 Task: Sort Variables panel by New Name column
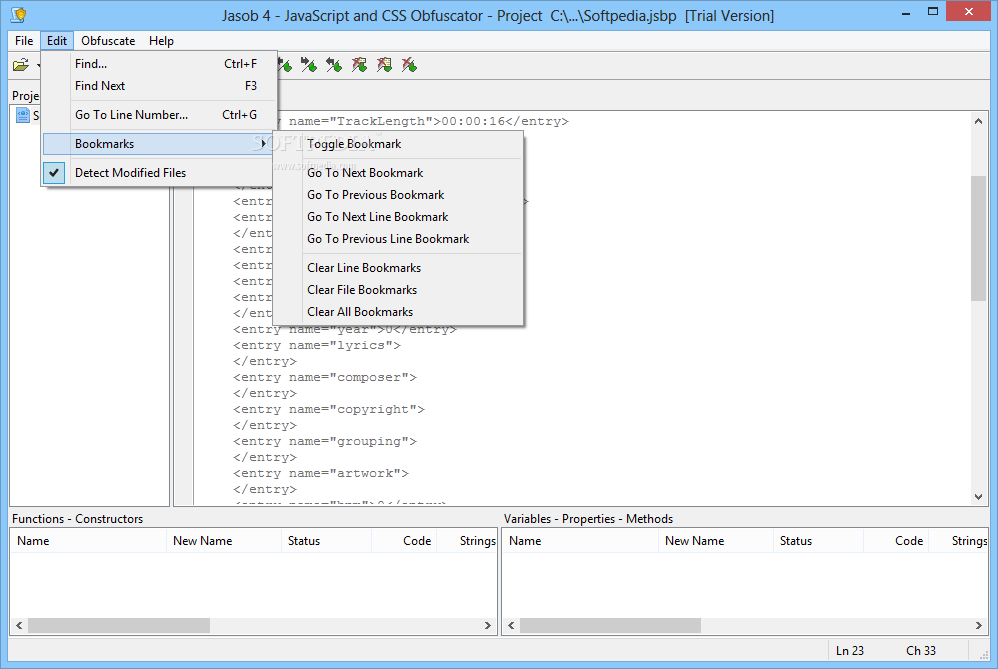click(x=716, y=540)
